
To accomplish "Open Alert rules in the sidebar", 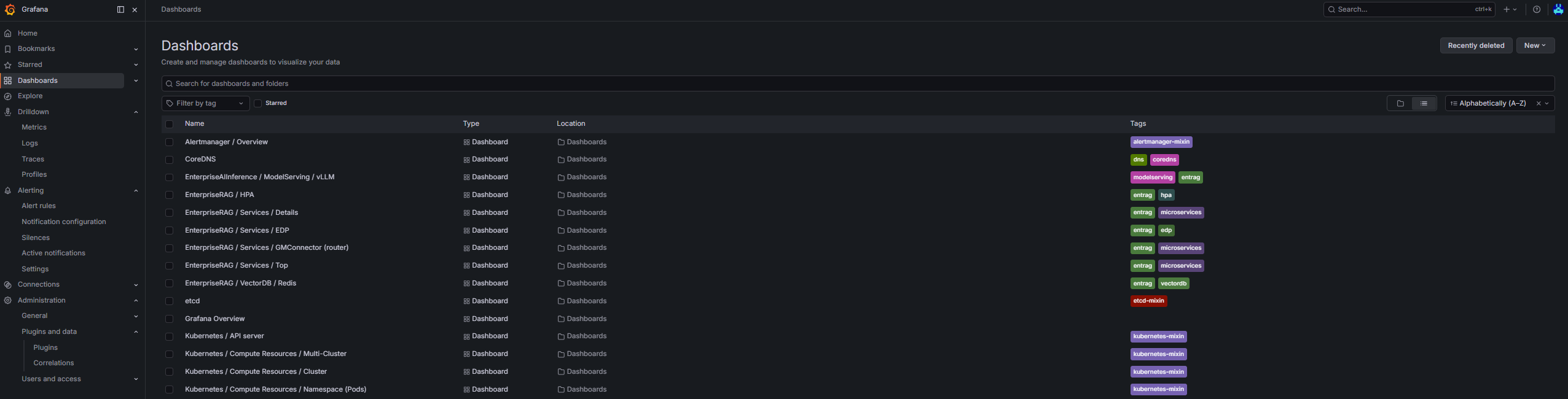I will coord(39,206).
